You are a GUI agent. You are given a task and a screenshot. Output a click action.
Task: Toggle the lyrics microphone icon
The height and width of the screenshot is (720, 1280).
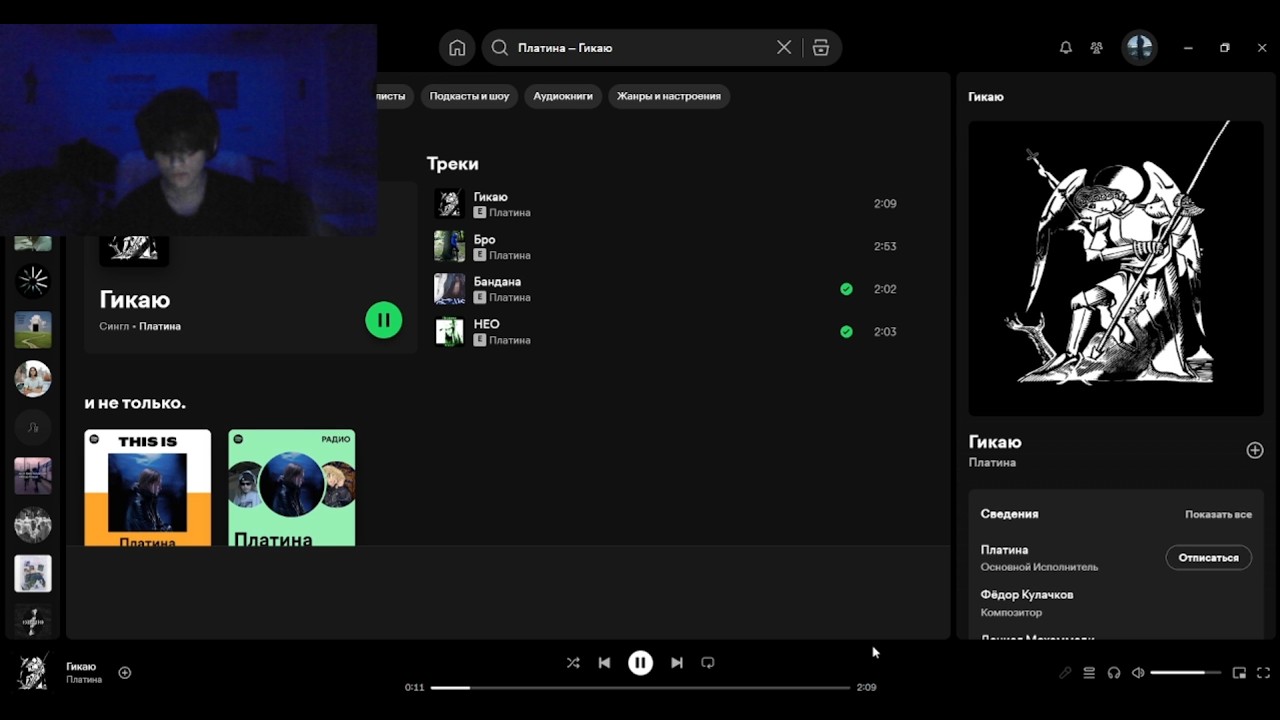pos(1065,673)
